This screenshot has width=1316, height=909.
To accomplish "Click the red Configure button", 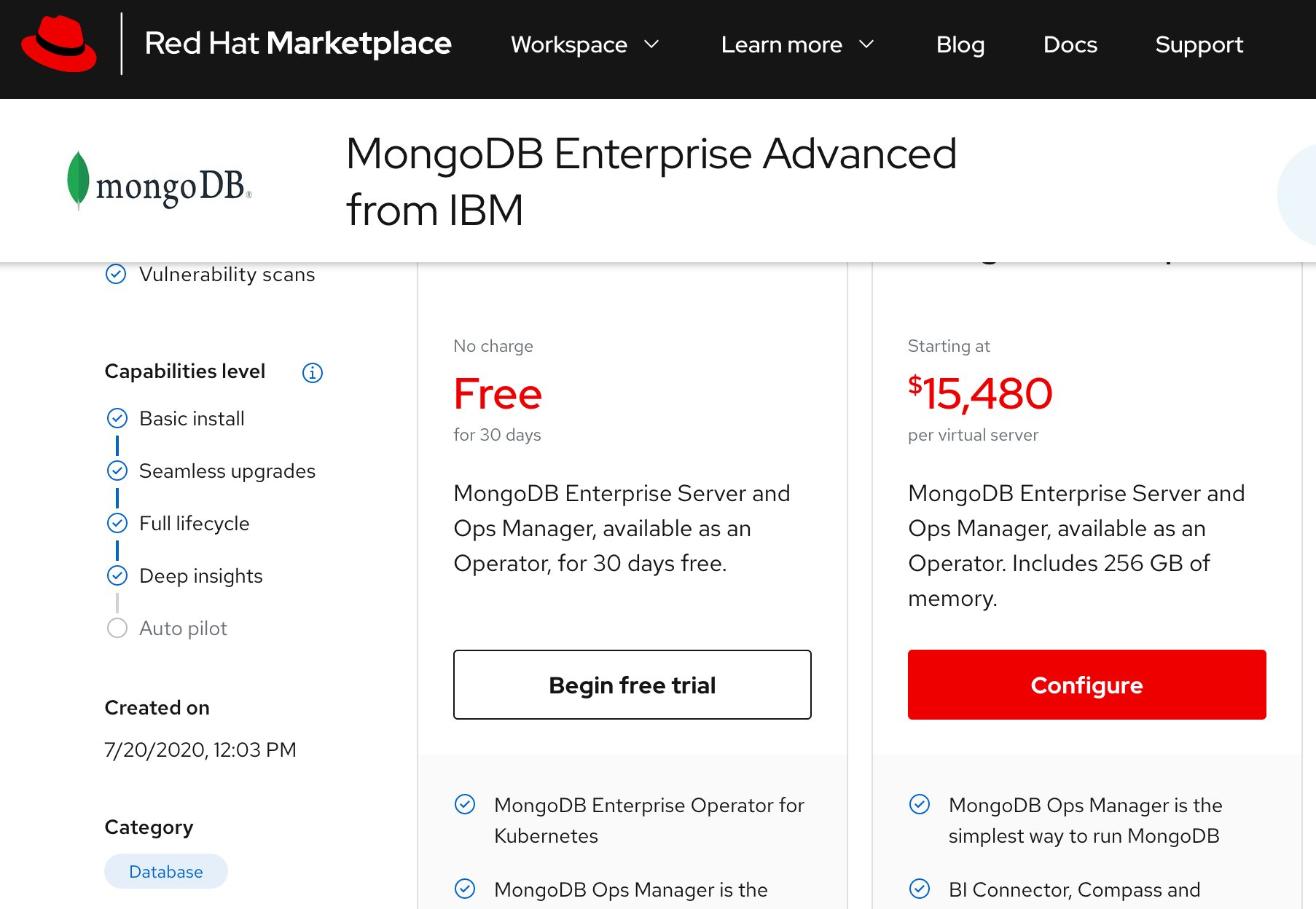I will pyautogui.click(x=1087, y=685).
